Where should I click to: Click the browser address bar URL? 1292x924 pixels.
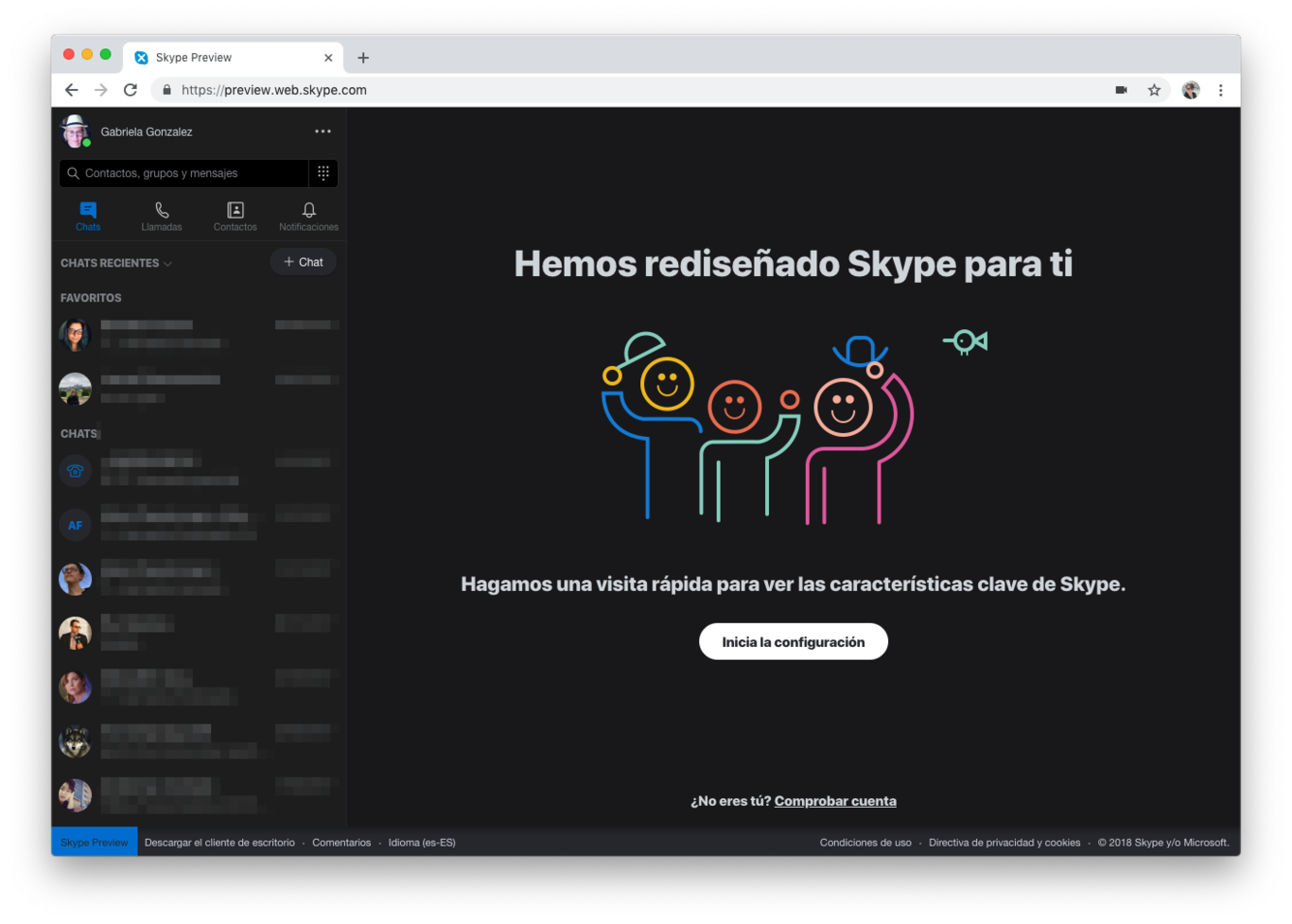point(274,90)
